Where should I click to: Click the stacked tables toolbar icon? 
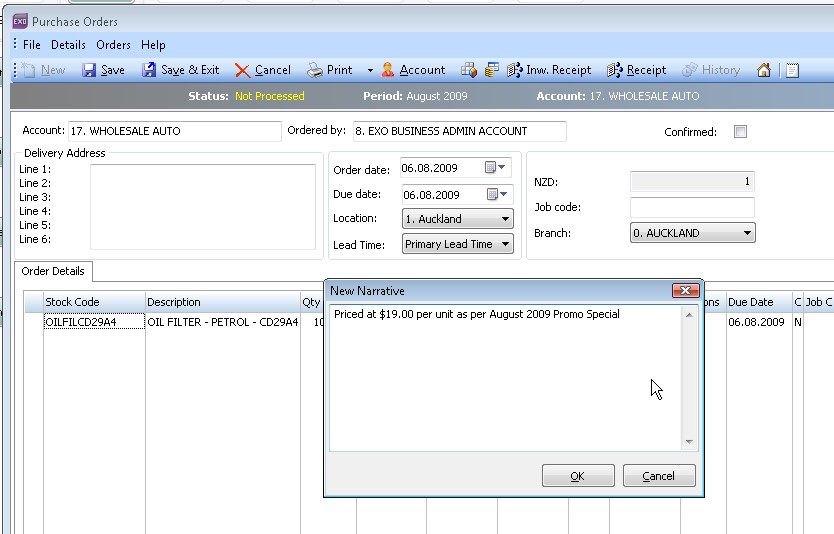point(491,70)
